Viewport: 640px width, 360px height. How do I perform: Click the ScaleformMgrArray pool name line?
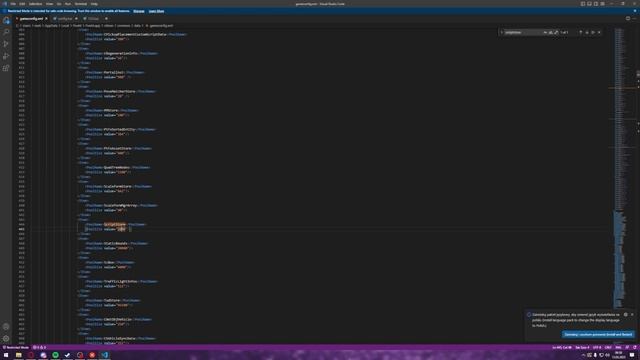121,205
